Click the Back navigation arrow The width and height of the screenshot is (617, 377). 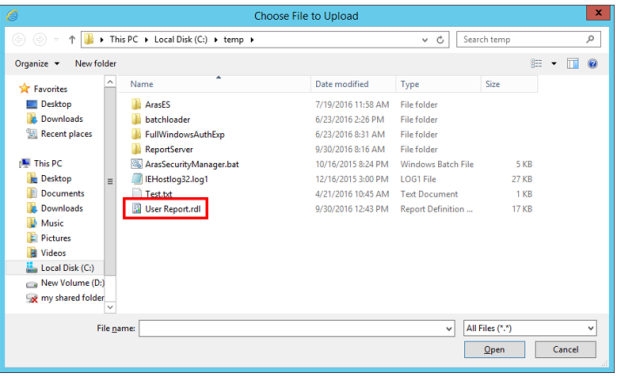[18, 39]
